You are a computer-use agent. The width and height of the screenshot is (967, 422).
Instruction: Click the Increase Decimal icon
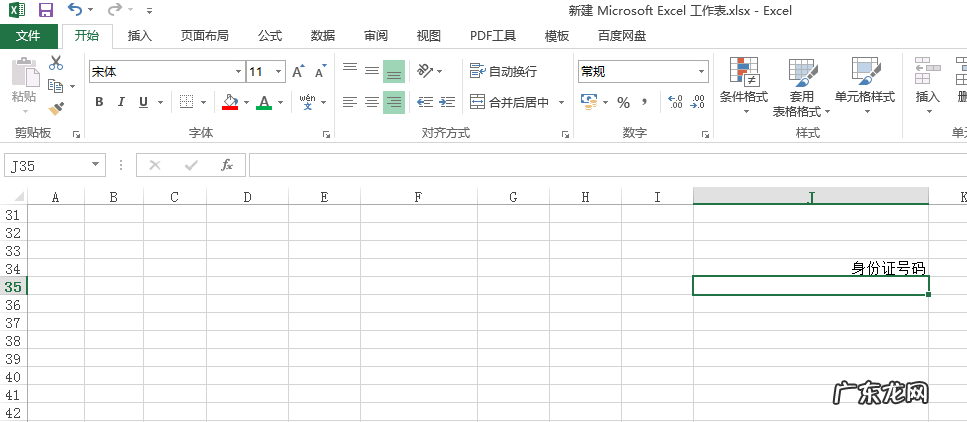(675, 102)
